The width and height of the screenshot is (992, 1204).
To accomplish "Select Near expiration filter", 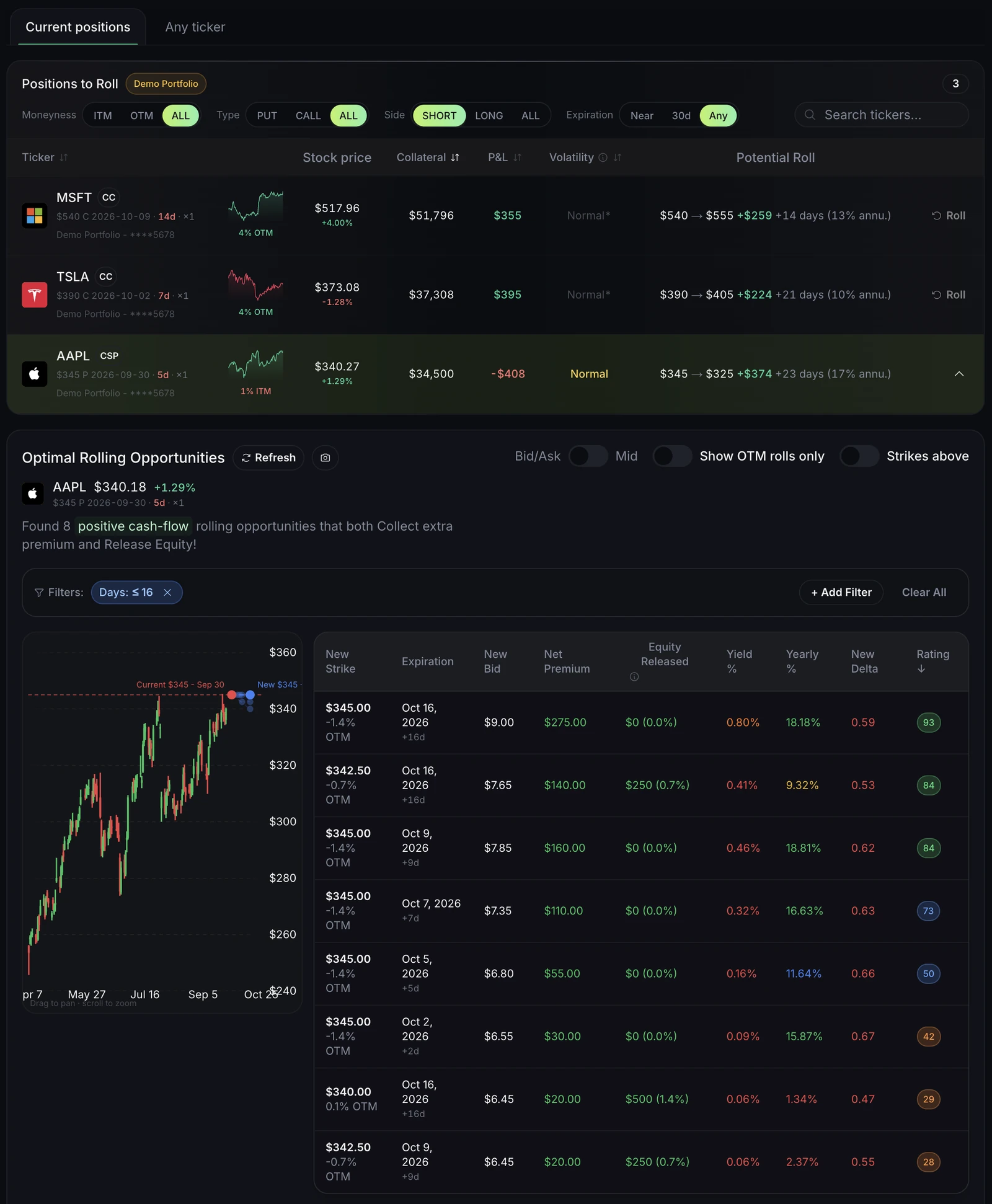I will (642, 115).
